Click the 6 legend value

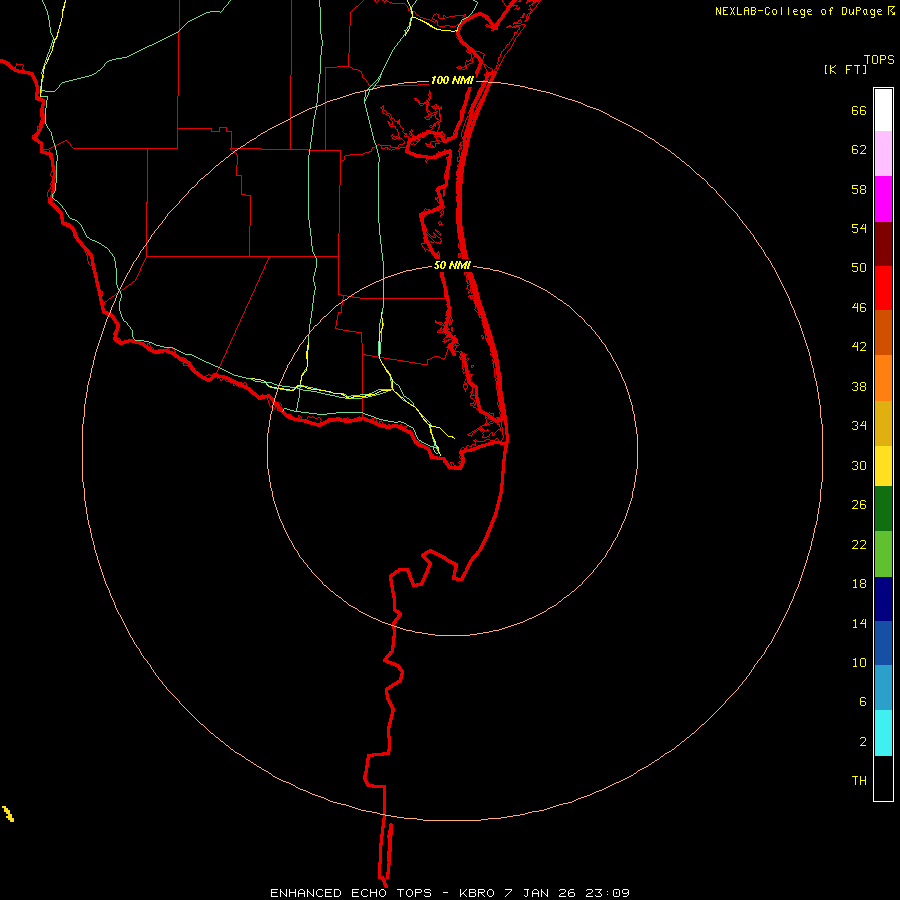tap(863, 702)
